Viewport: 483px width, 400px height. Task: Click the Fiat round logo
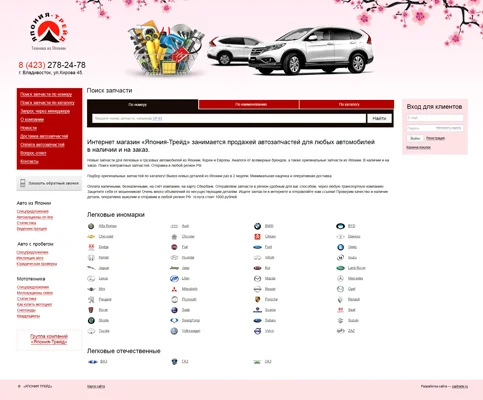(x=174, y=247)
